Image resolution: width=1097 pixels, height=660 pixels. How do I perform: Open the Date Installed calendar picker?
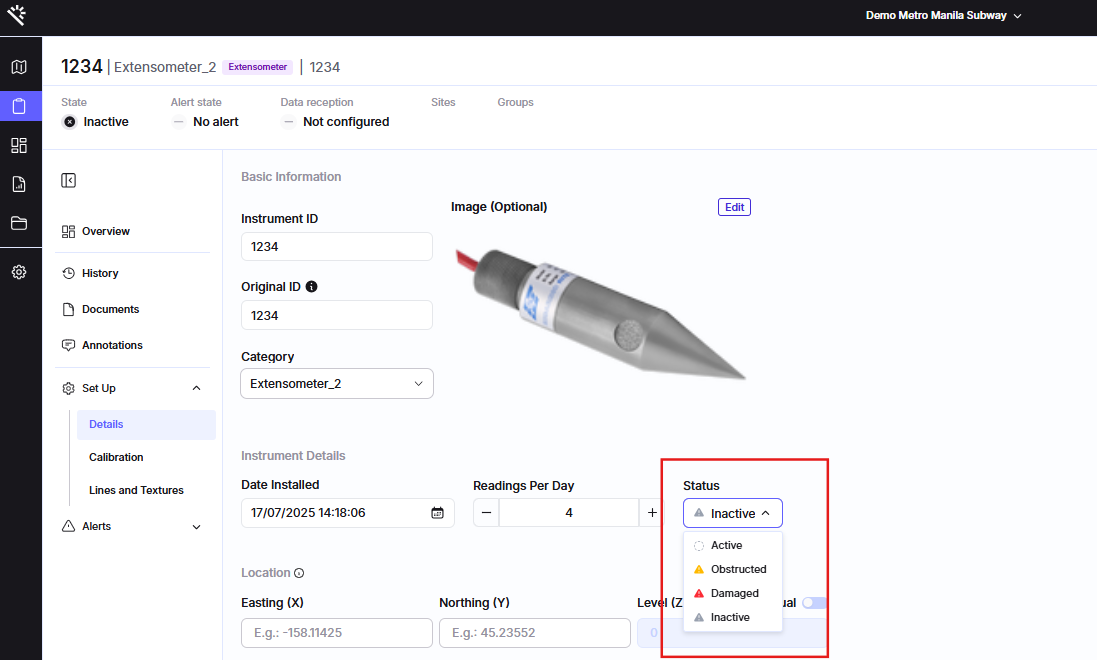[x=437, y=513]
